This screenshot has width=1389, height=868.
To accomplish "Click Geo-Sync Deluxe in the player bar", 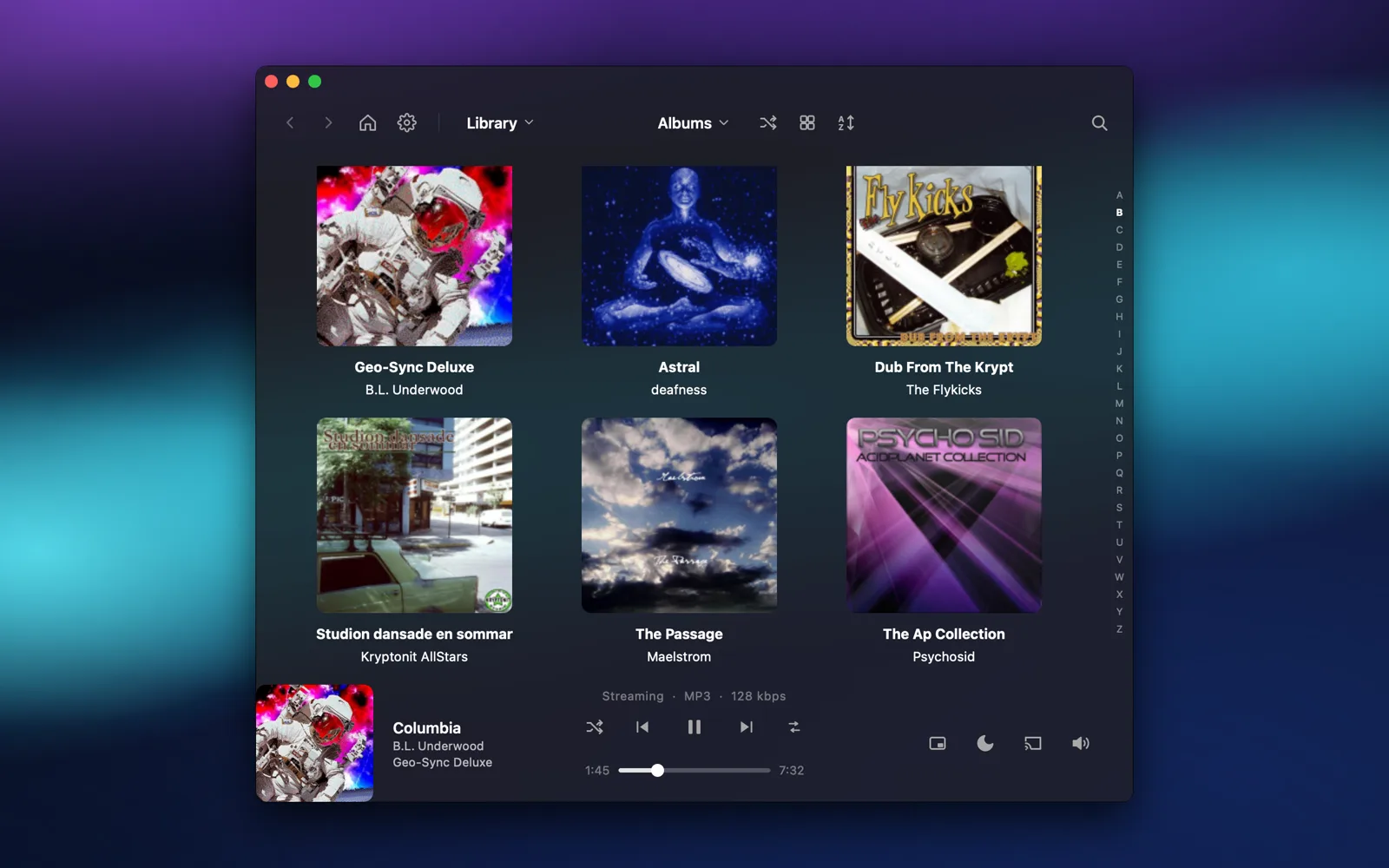I will click(x=443, y=763).
